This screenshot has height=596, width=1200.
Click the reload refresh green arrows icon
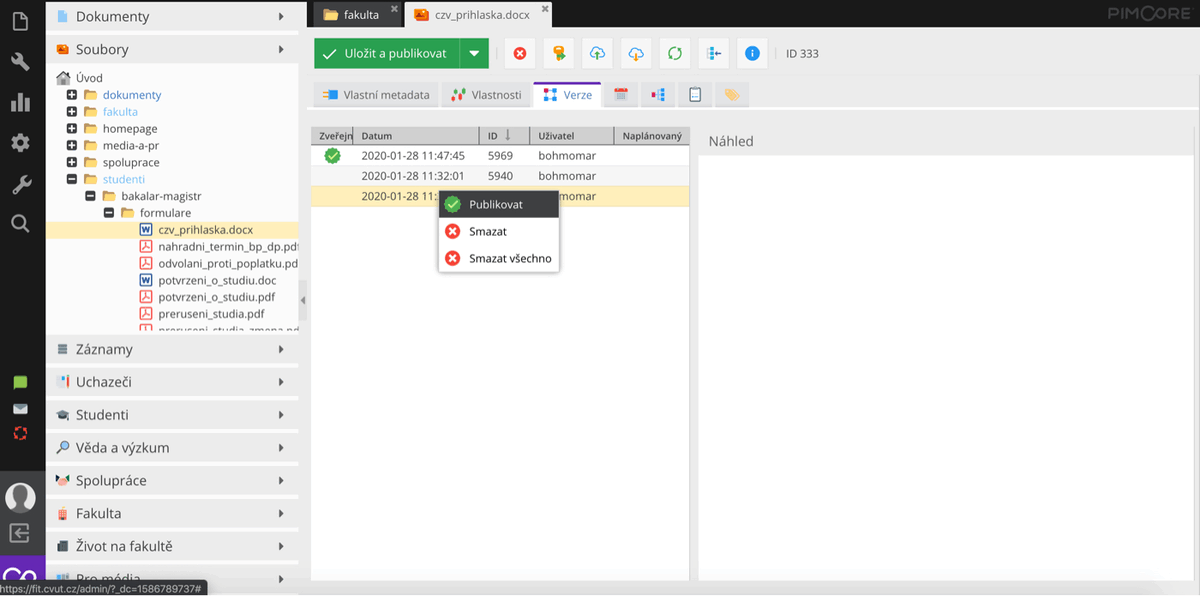tap(675, 54)
